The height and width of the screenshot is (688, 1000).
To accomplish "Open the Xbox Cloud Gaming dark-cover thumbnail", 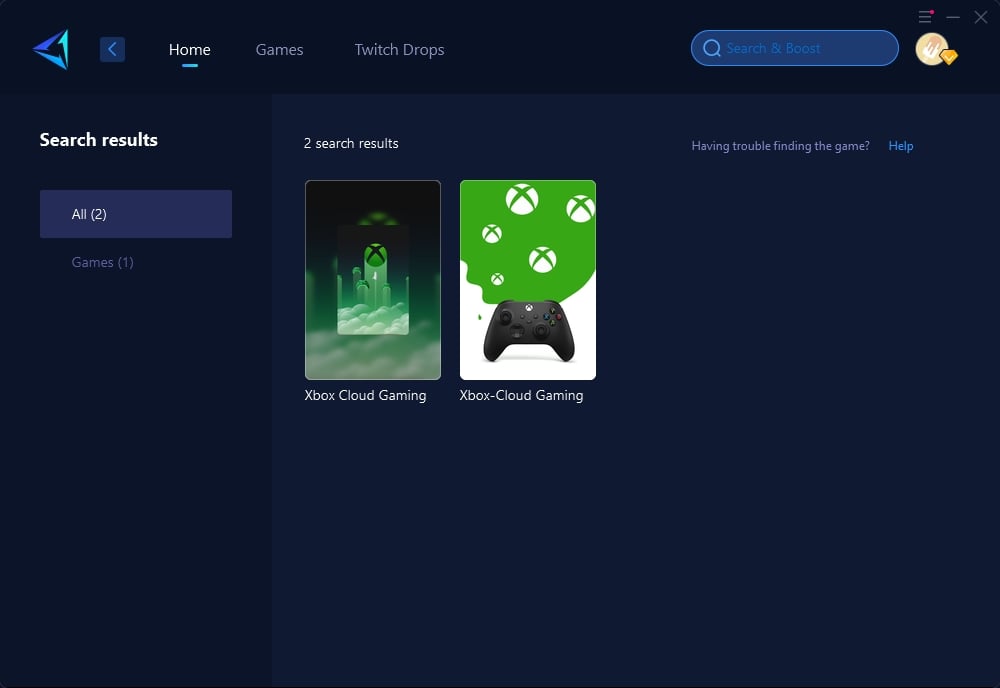I will 372,280.
